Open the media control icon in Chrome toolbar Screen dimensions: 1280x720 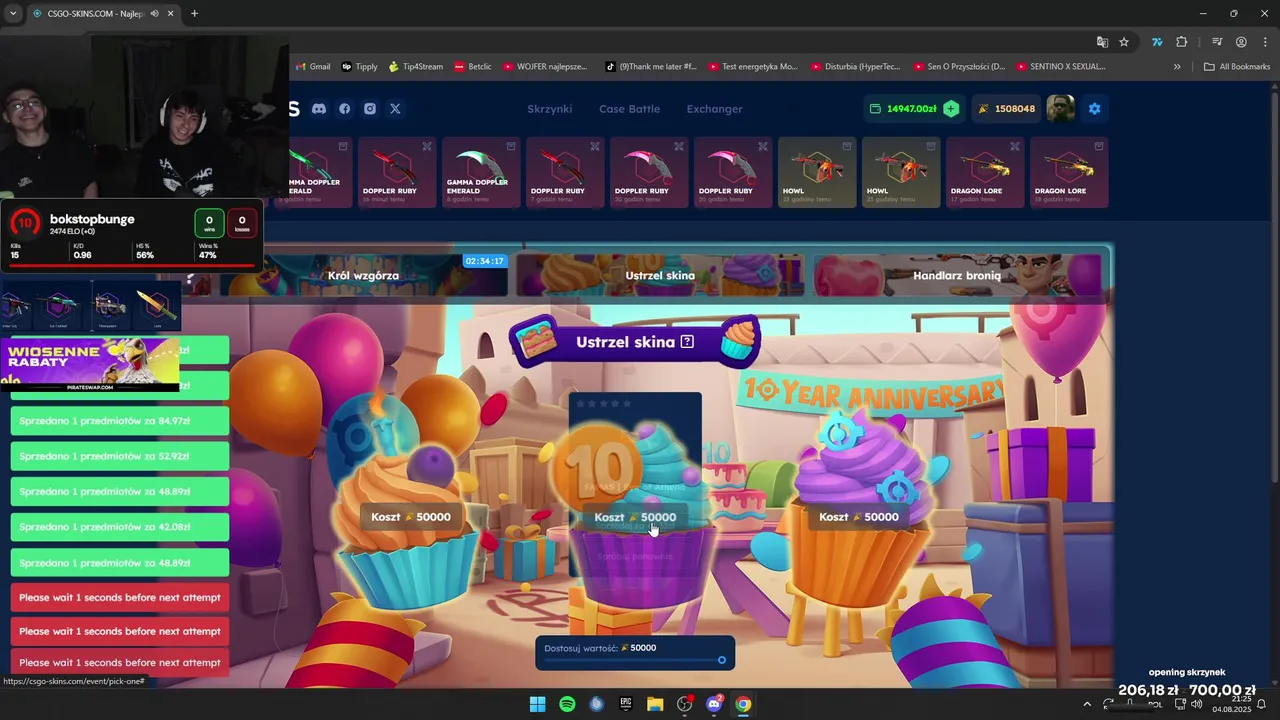[x=1217, y=42]
